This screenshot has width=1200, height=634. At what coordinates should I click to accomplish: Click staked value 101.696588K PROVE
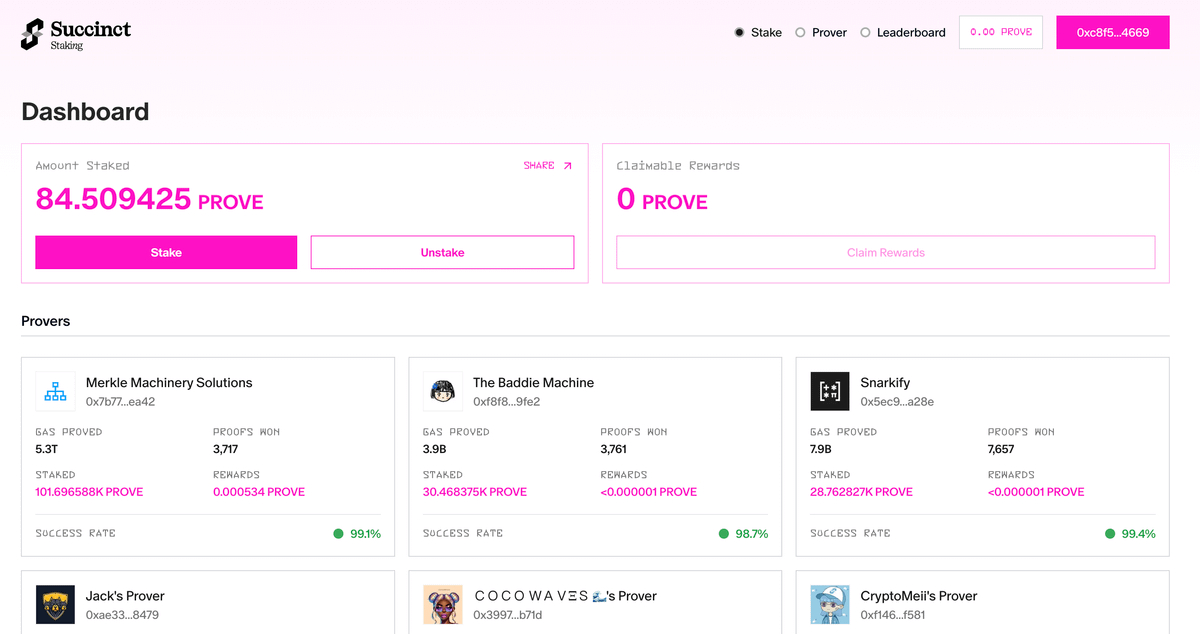[89, 492]
